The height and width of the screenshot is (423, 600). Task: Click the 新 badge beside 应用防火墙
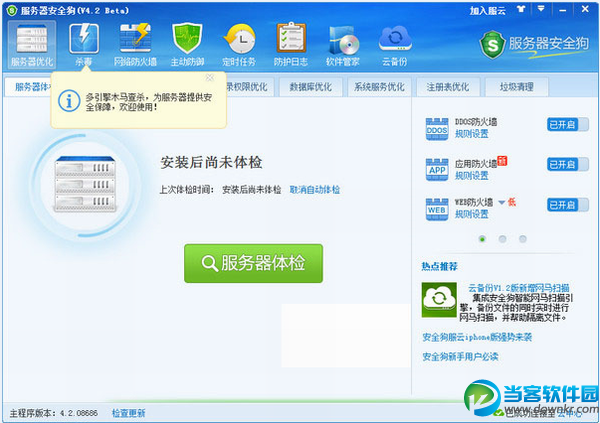(502, 161)
